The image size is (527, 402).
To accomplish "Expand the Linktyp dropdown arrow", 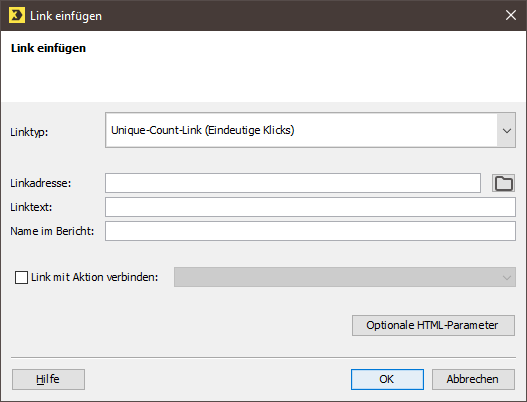I will 506,130.
